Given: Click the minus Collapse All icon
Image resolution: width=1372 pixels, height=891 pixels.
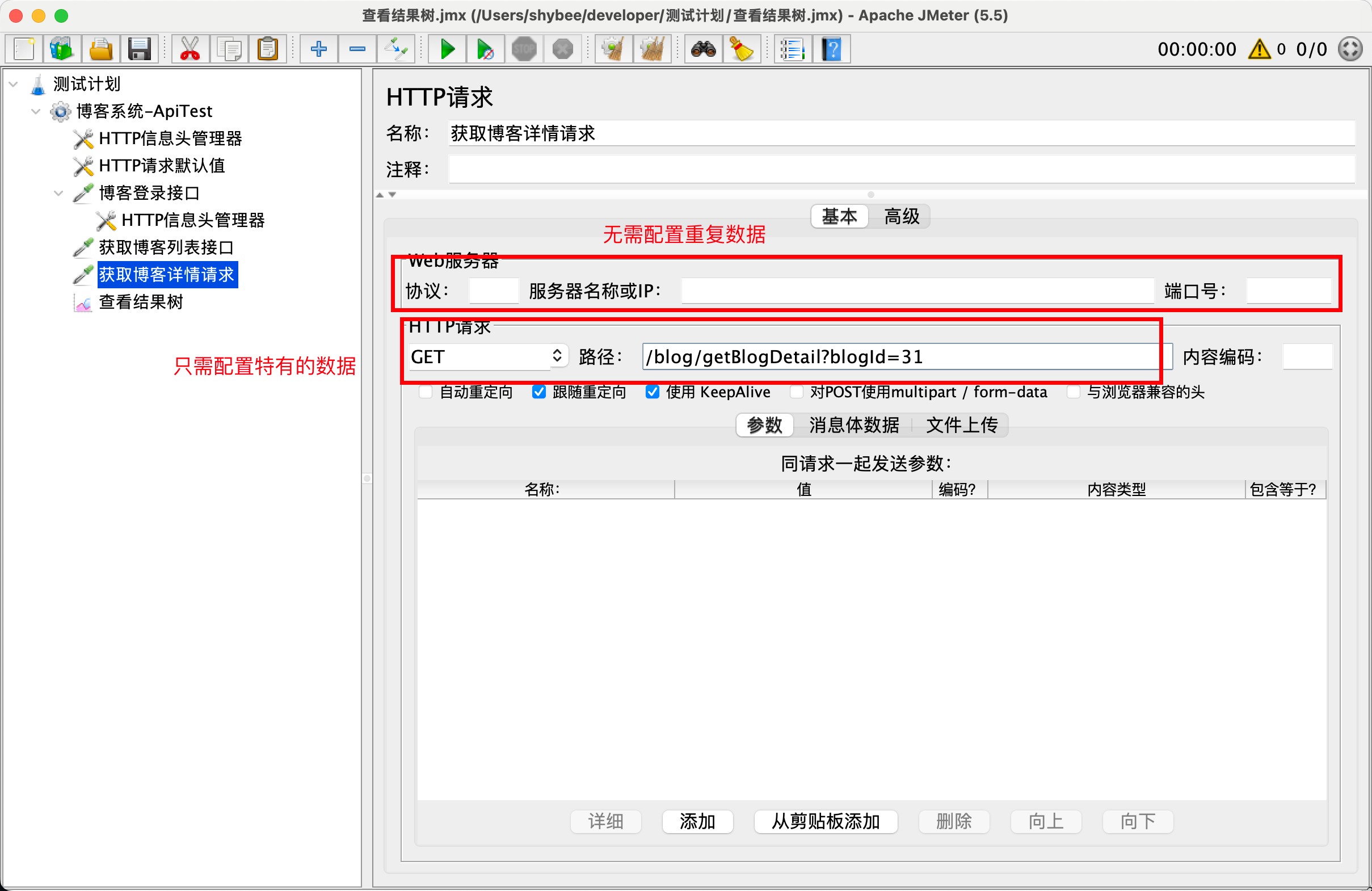Looking at the screenshot, I should pyautogui.click(x=357, y=49).
